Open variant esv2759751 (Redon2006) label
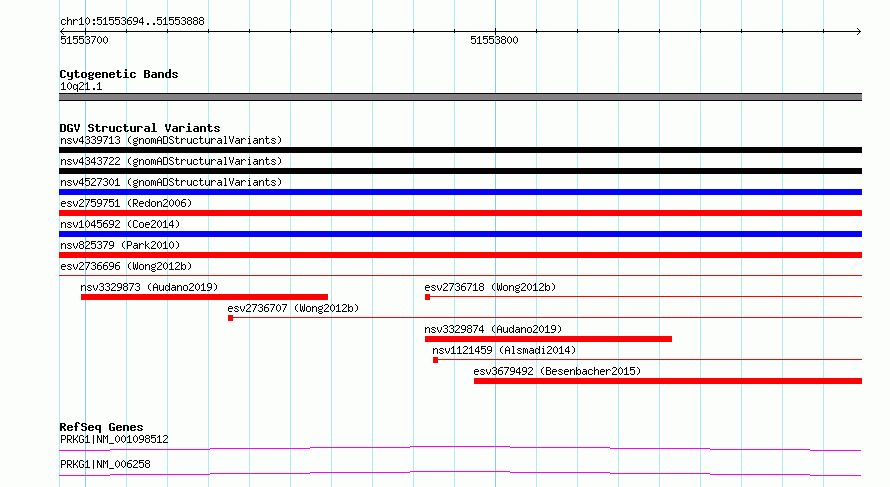 click(126, 203)
